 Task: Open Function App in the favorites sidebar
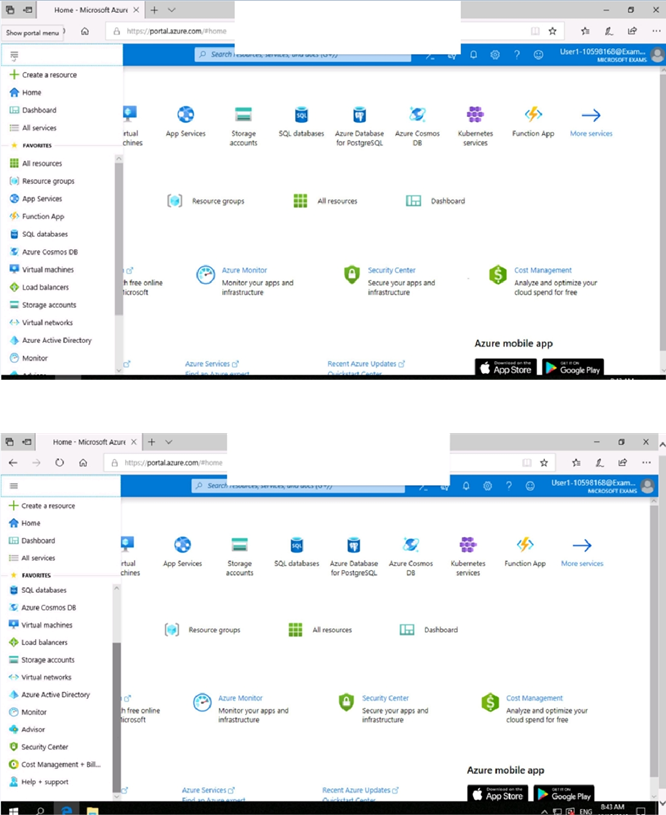[x=37, y=216]
